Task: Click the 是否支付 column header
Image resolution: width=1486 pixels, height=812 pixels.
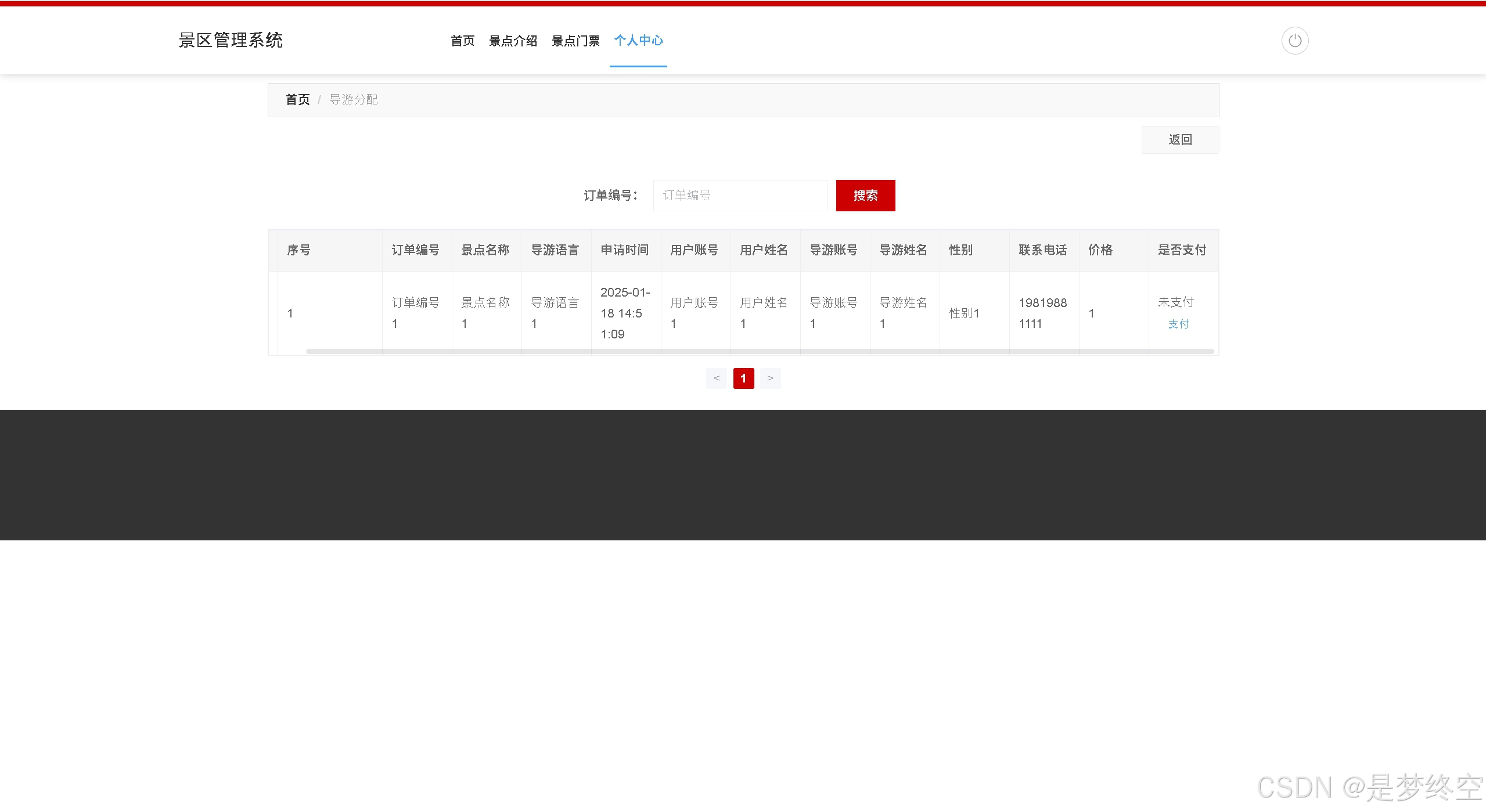Action: (x=1182, y=250)
